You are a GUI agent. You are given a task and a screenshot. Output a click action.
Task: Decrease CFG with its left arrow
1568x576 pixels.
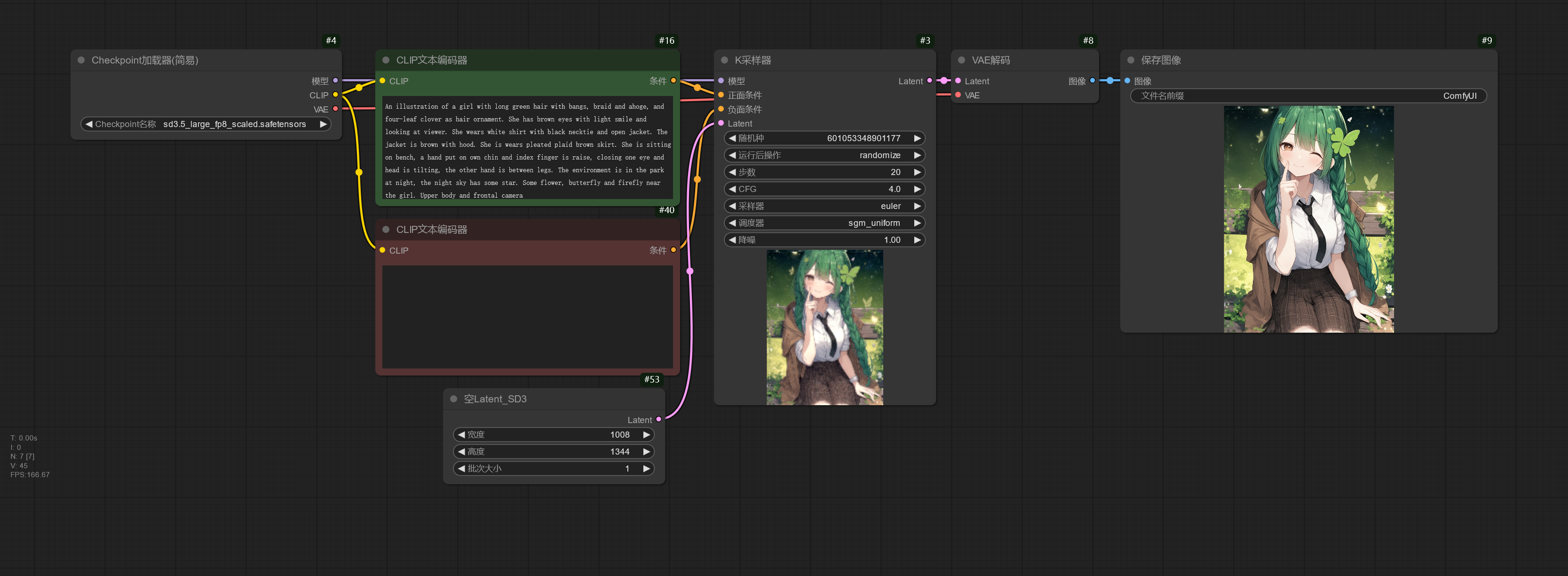pos(732,189)
